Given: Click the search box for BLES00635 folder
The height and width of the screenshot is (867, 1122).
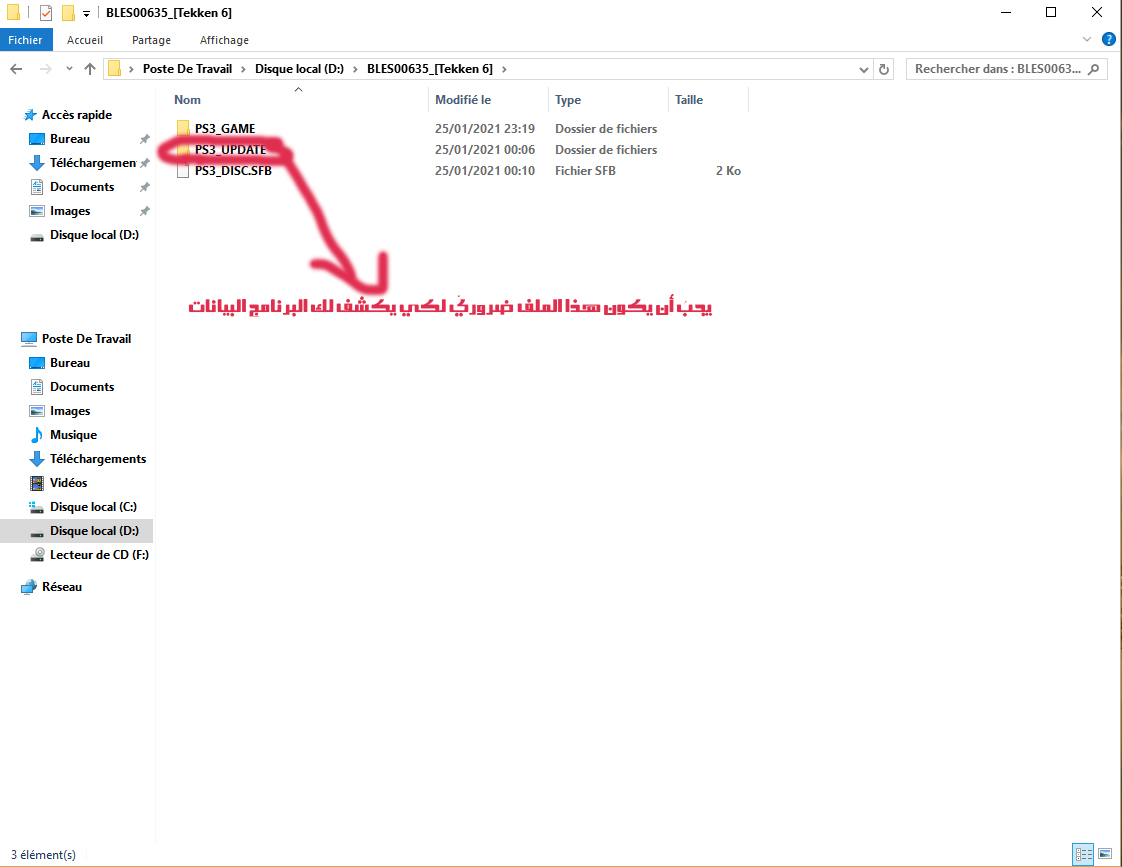Looking at the screenshot, I should coord(996,69).
